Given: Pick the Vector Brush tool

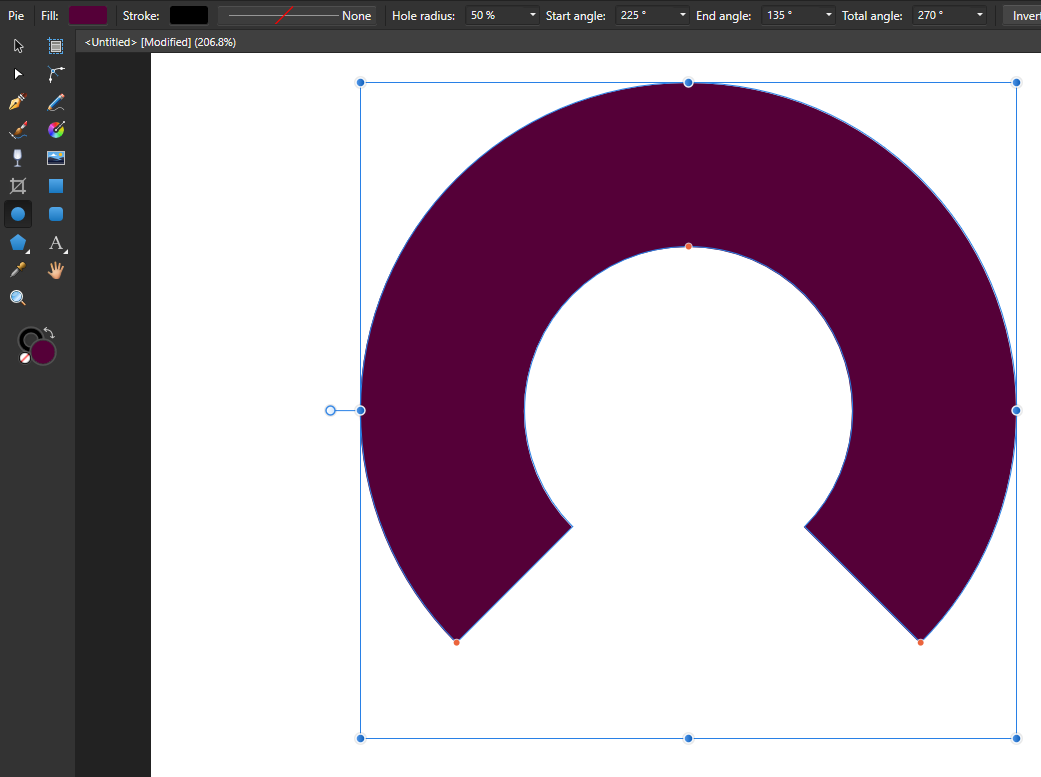Looking at the screenshot, I should pos(17,130).
